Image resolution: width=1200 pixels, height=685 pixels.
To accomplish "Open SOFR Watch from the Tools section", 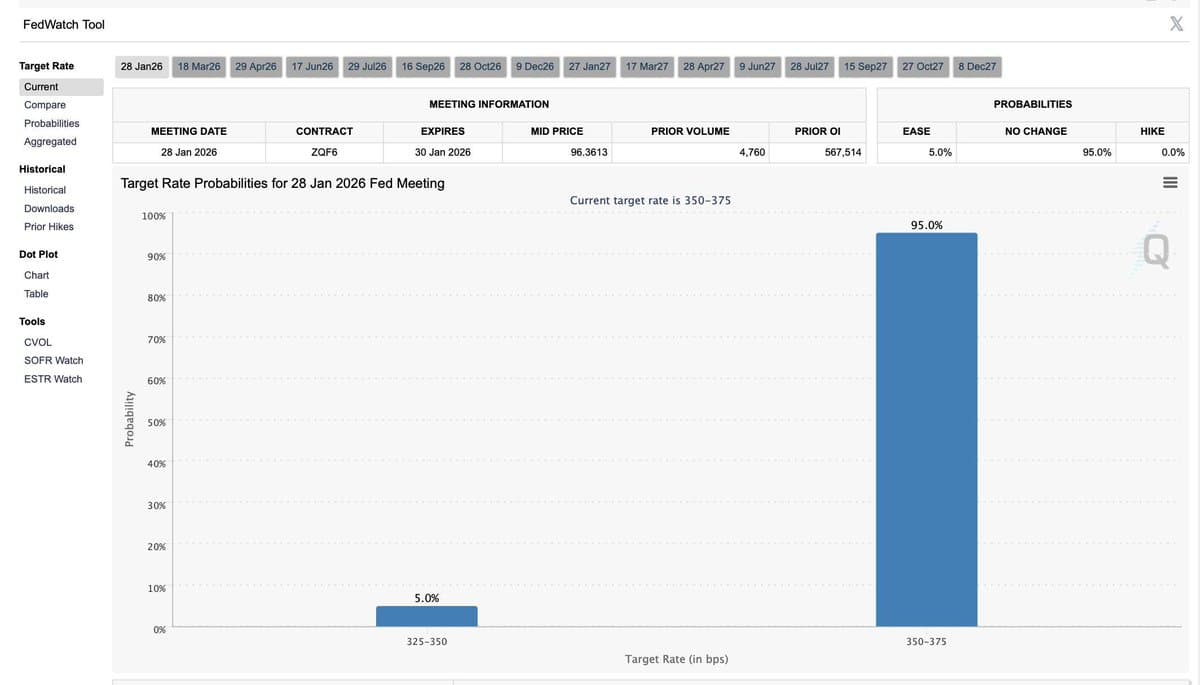I will click(x=53, y=360).
